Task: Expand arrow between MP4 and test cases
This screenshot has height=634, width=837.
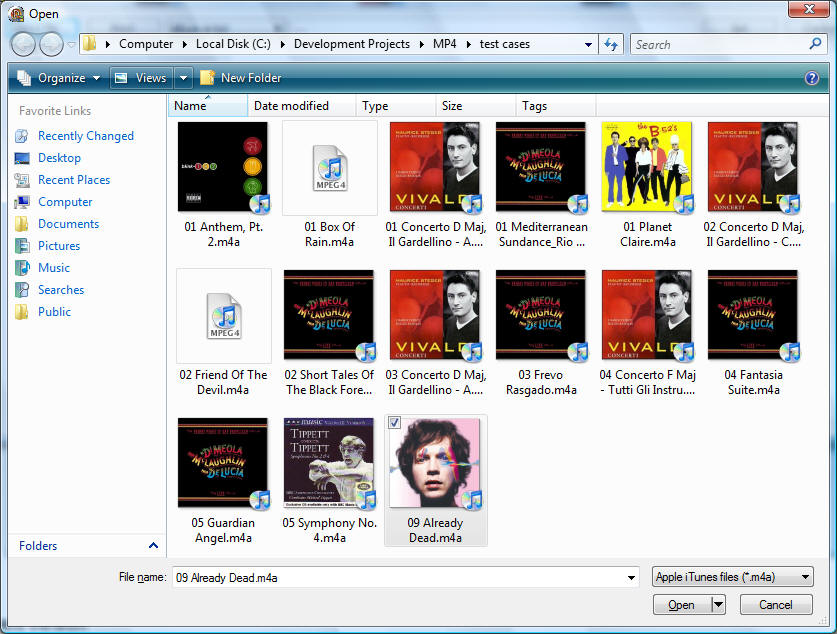Action: [468, 44]
